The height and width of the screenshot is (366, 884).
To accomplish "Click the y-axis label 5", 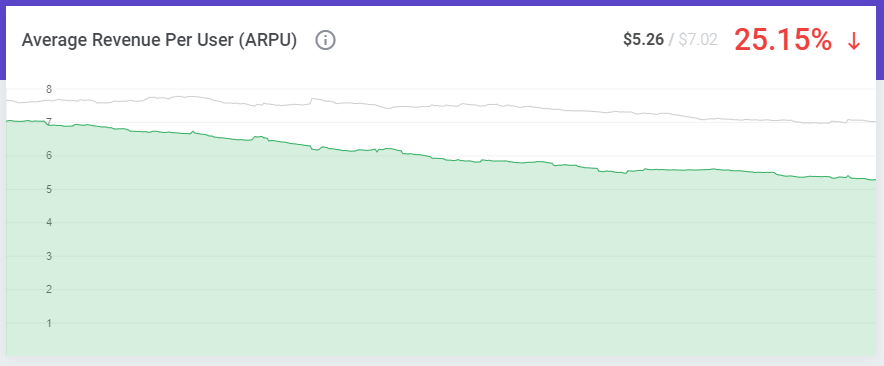I will 49,189.
